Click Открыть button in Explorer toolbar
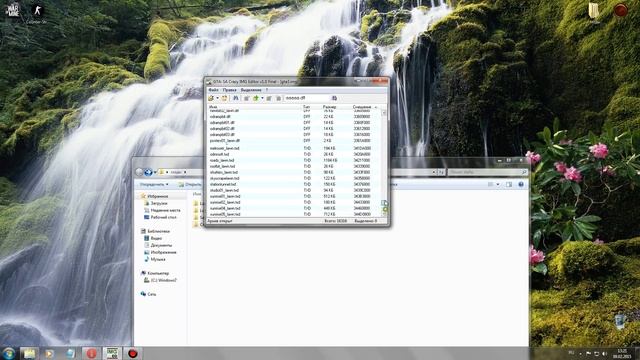This screenshot has height=360, width=640. click(x=190, y=184)
